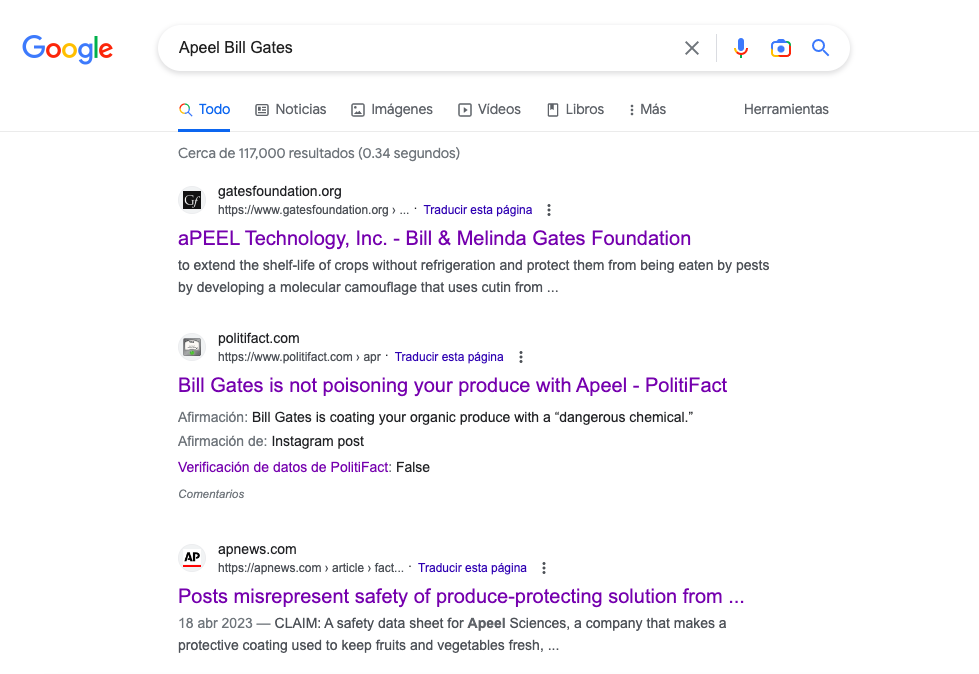Open Herramientas search tools
Viewport: 979px width, 674px height.
tap(786, 109)
